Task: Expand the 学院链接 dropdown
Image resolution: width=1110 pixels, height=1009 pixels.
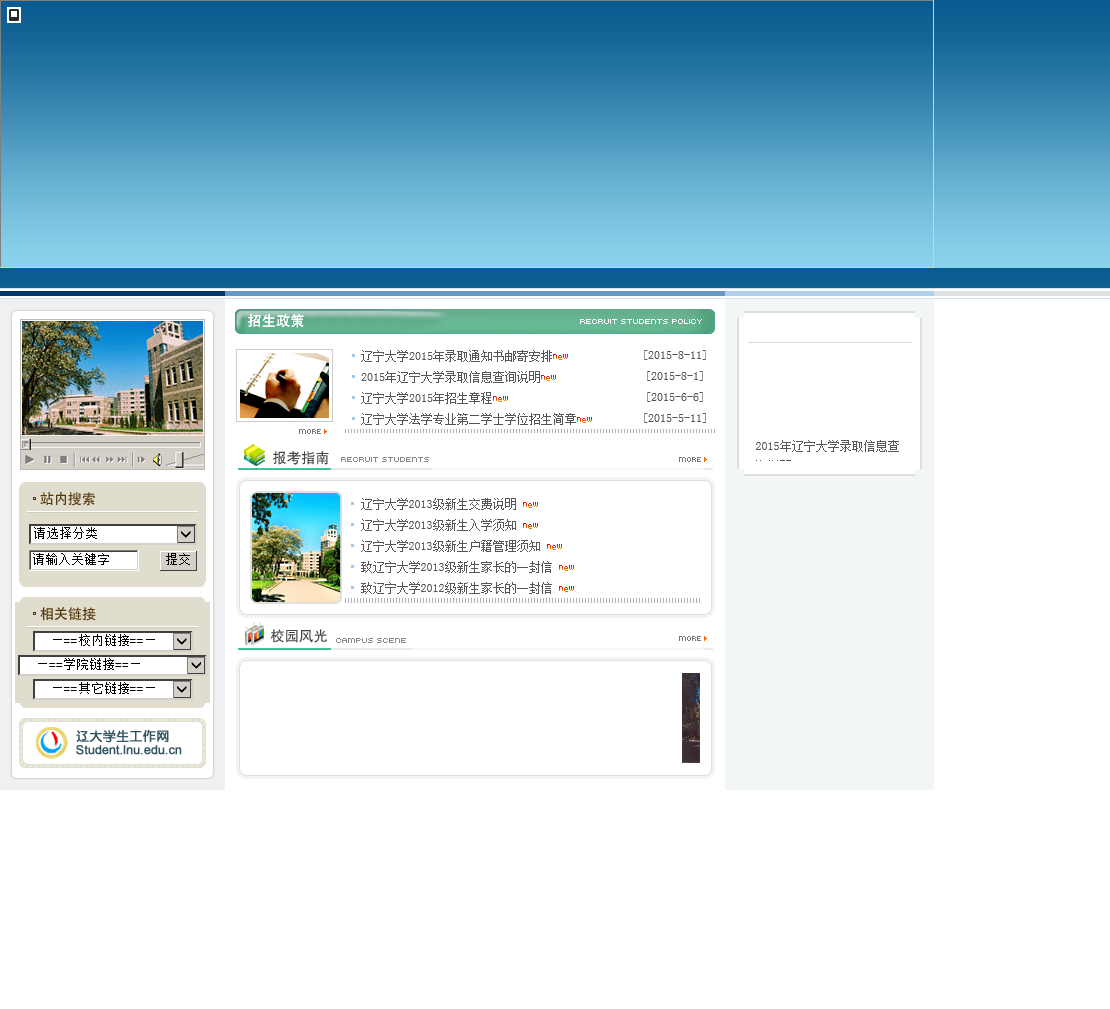Action: pos(112,665)
